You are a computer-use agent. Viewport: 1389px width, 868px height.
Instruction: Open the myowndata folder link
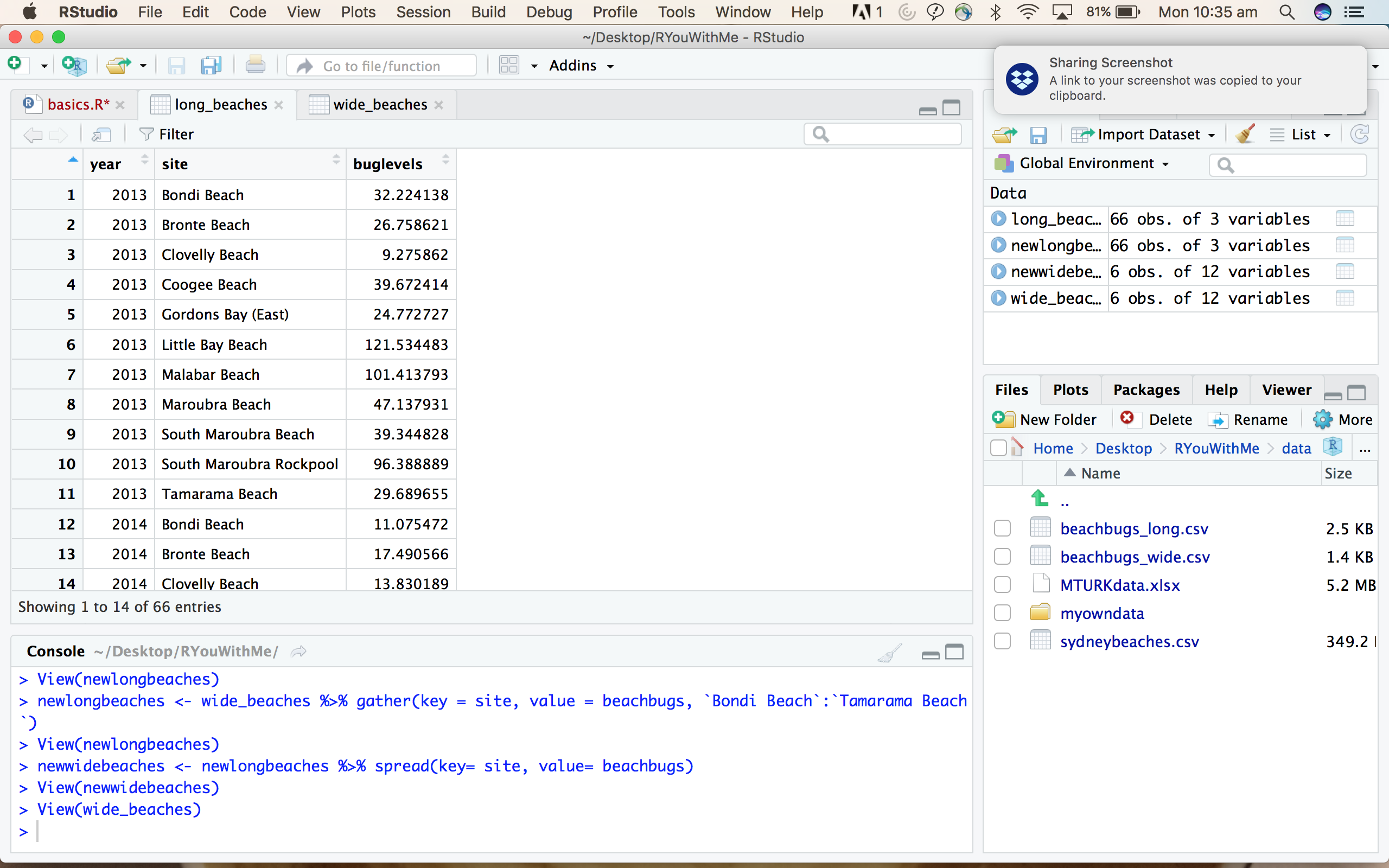[x=1101, y=613]
